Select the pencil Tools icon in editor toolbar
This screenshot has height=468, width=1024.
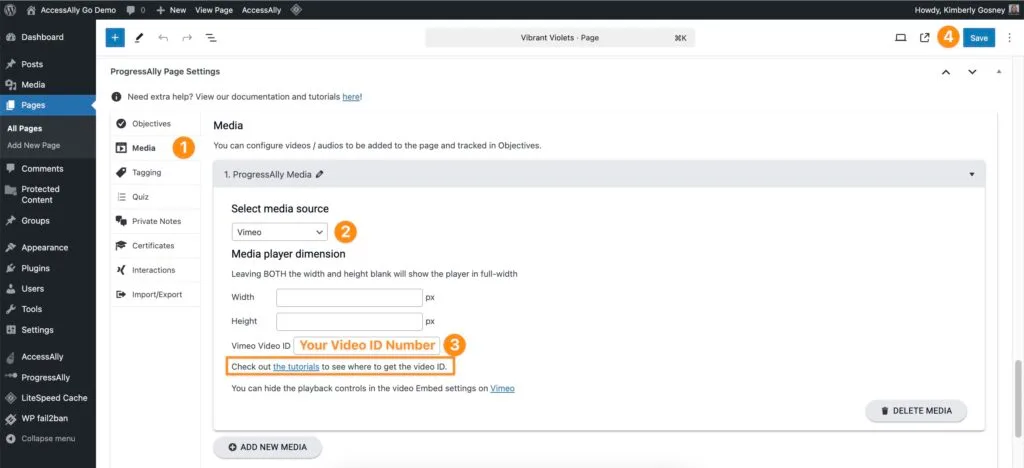click(x=139, y=38)
